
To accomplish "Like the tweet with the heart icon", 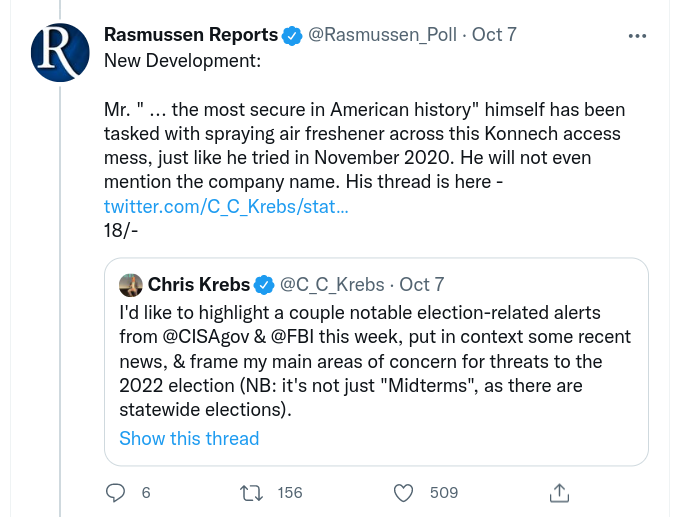I will pos(404,492).
